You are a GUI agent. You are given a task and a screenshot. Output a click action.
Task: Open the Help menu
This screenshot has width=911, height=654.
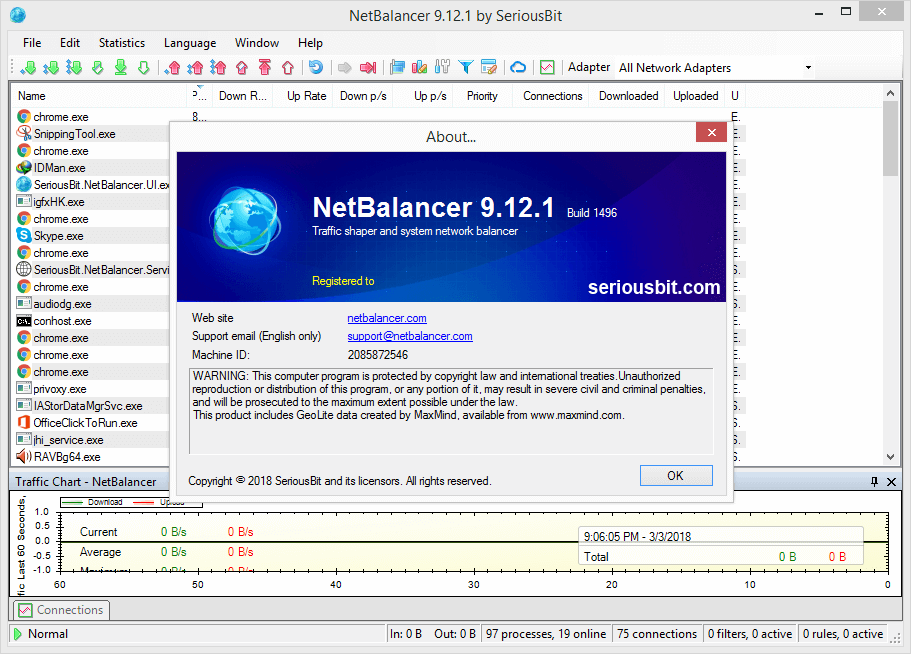point(310,43)
